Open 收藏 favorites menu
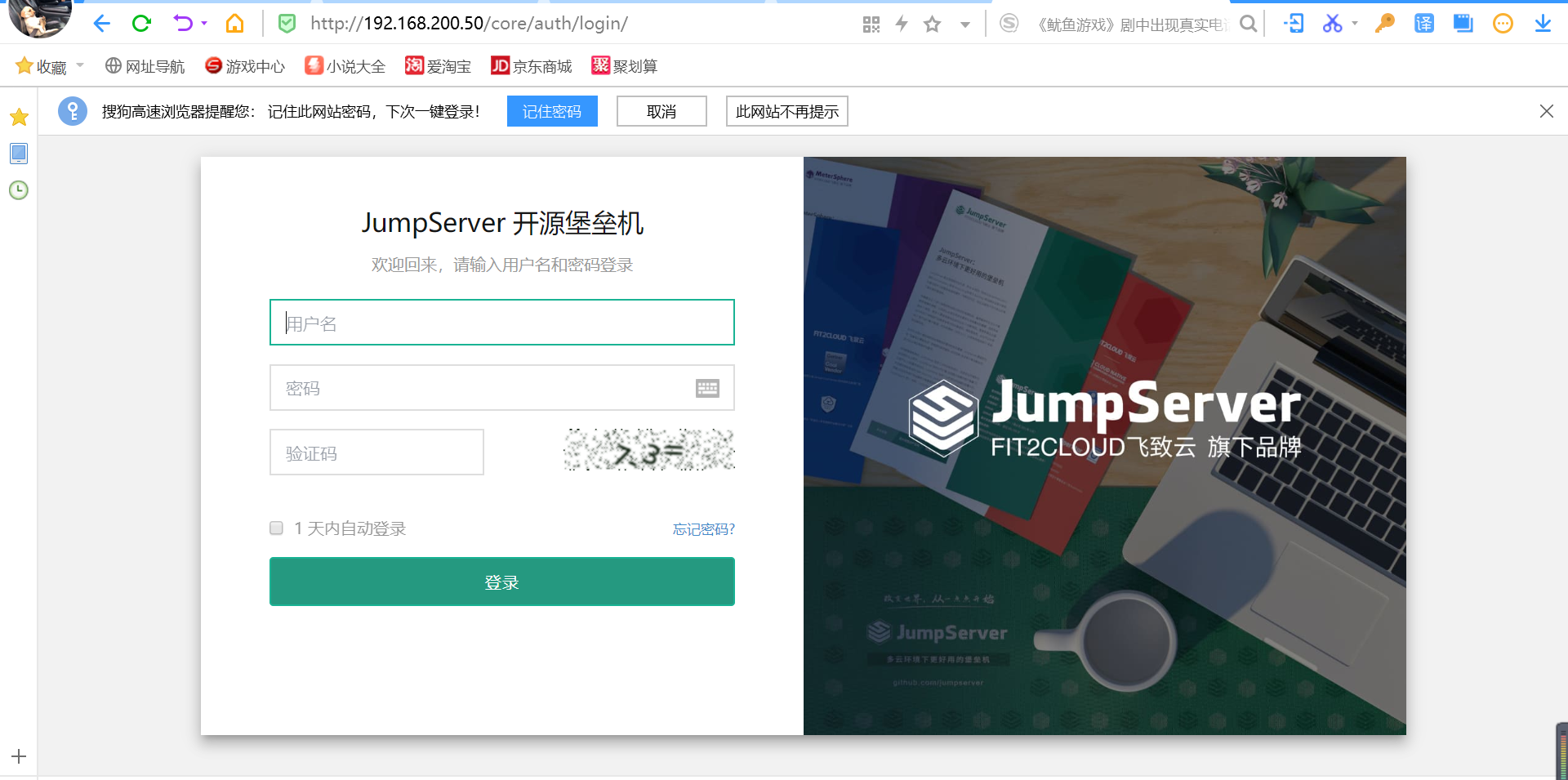This screenshot has height=780, width=1568. pyautogui.click(x=42, y=66)
